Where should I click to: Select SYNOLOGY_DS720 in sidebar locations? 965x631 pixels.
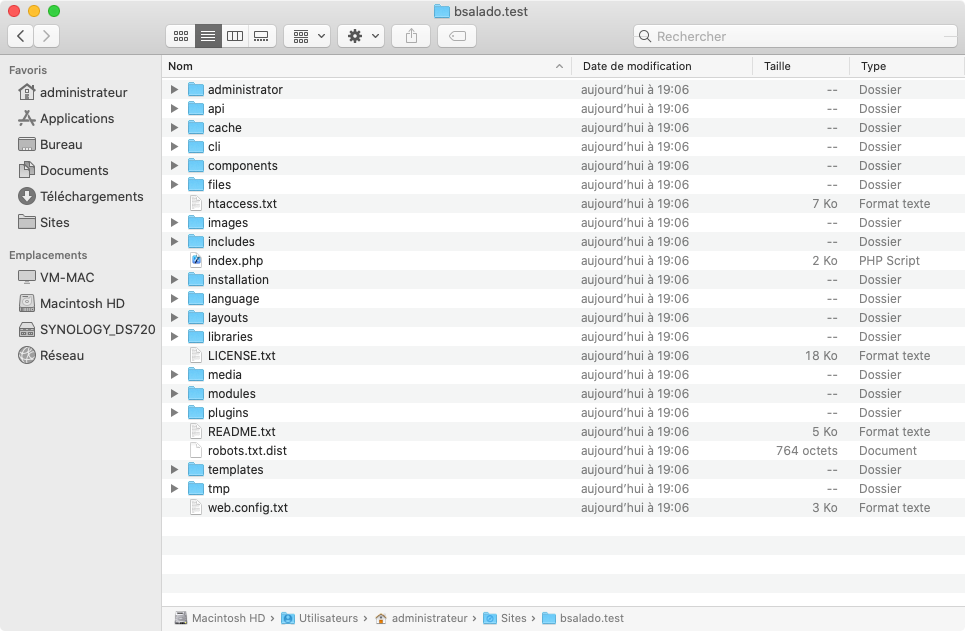point(97,329)
